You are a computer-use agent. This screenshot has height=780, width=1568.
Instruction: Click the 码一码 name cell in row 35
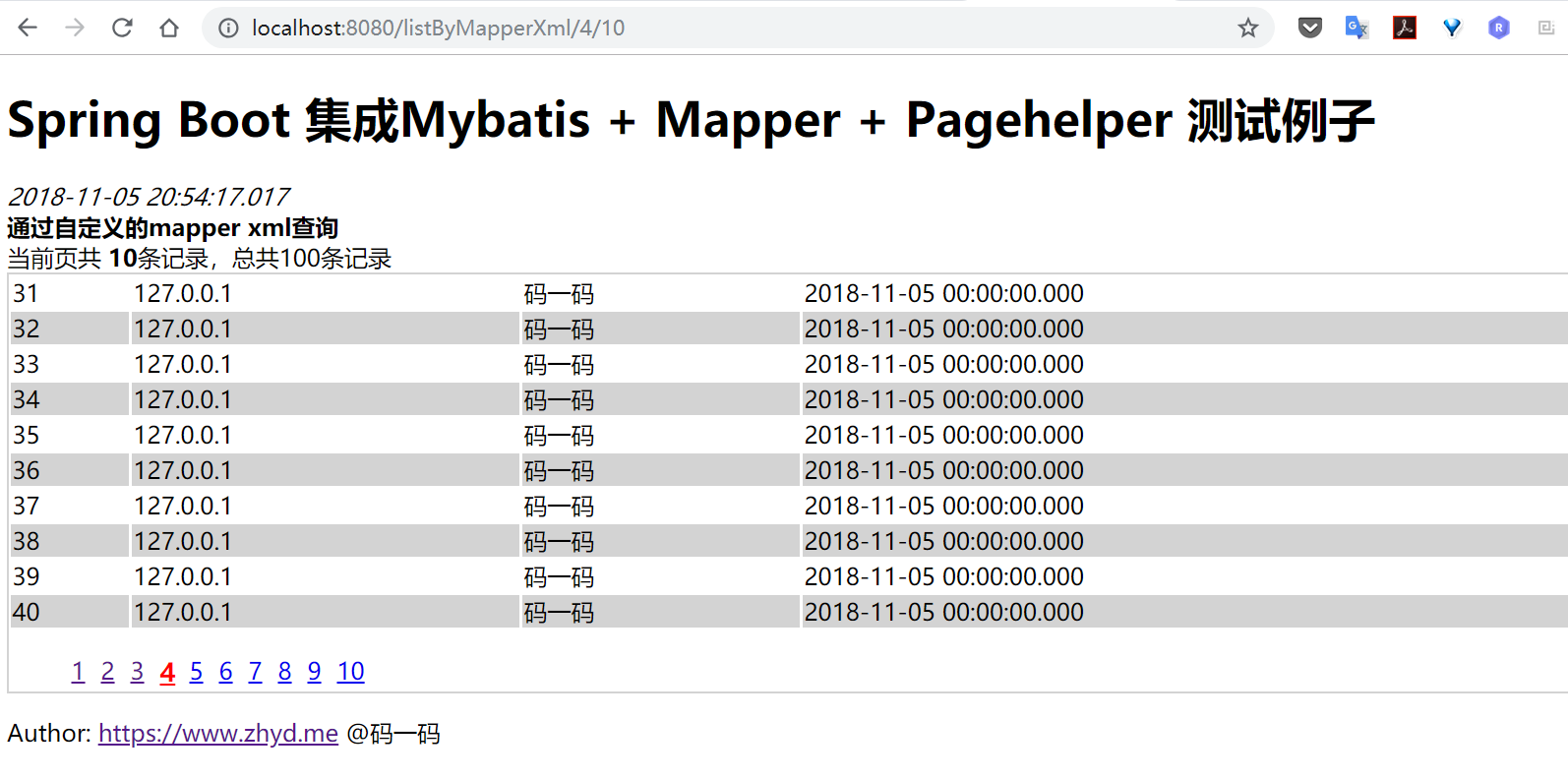click(x=660, y=435)
